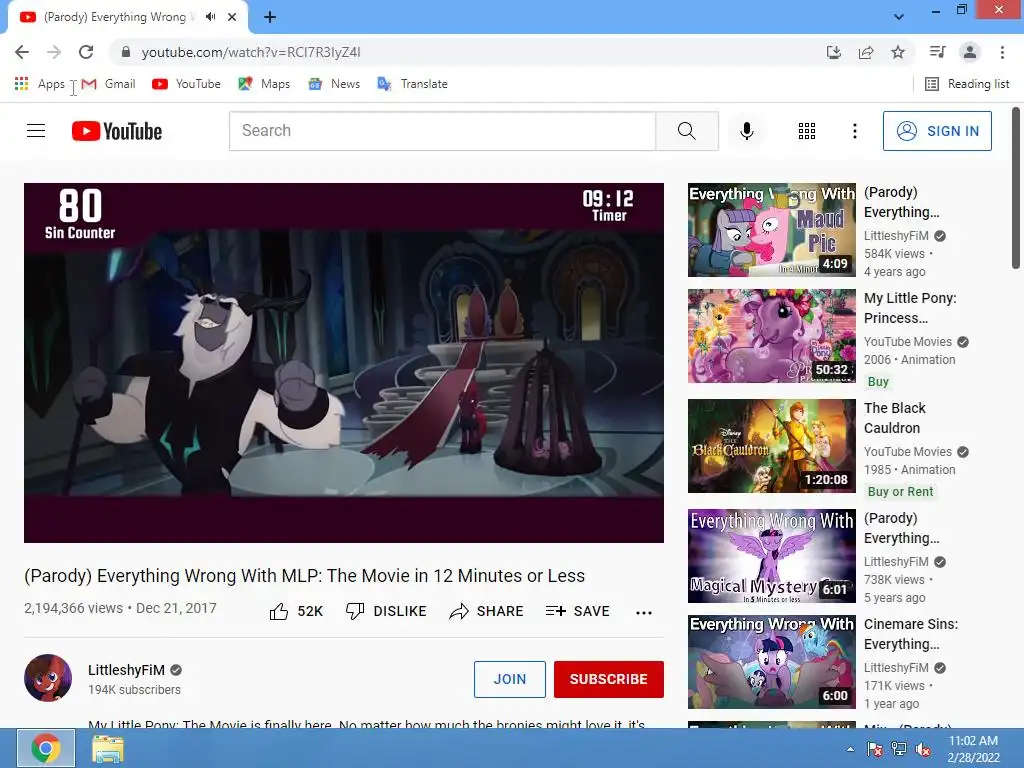This screenshot has width=1024, height=768.
Task: Bookmark this page with the star icon
Action: coord(898,52)
